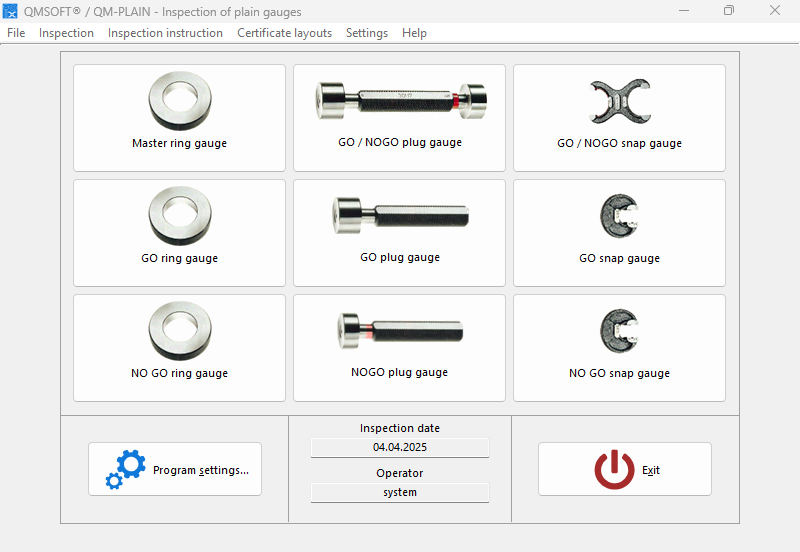Open the Settings menu
The width and height of the screenshot is (800, 552).
(x=367, y=33)
